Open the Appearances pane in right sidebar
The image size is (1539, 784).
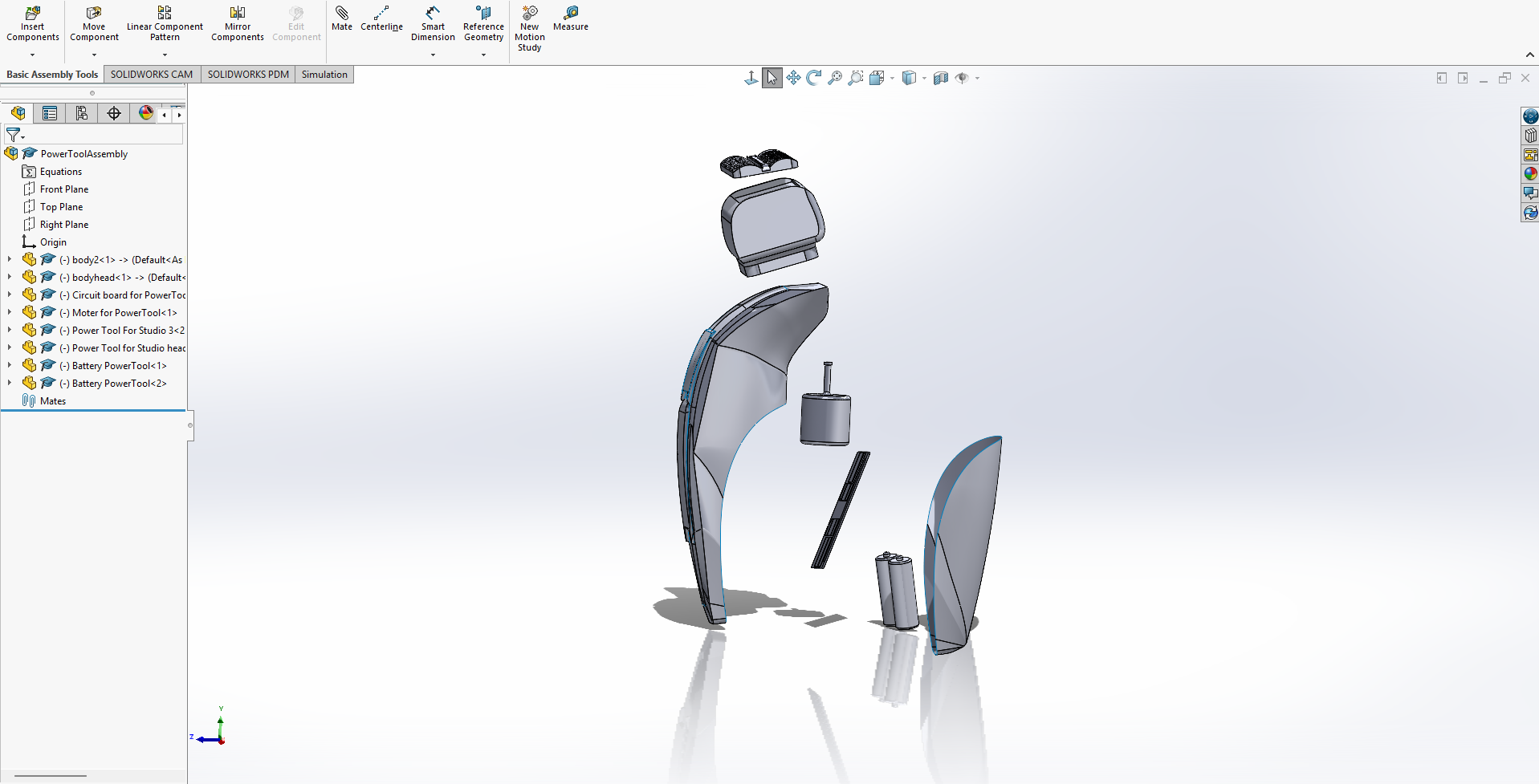coord(1530,174)
